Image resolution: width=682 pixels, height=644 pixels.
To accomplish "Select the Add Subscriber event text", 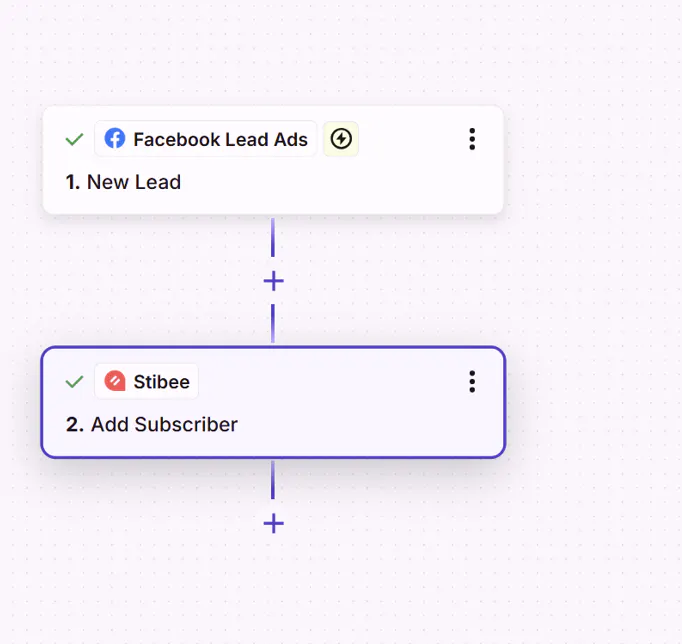I will pyautogui.click(x=164, y=425).
